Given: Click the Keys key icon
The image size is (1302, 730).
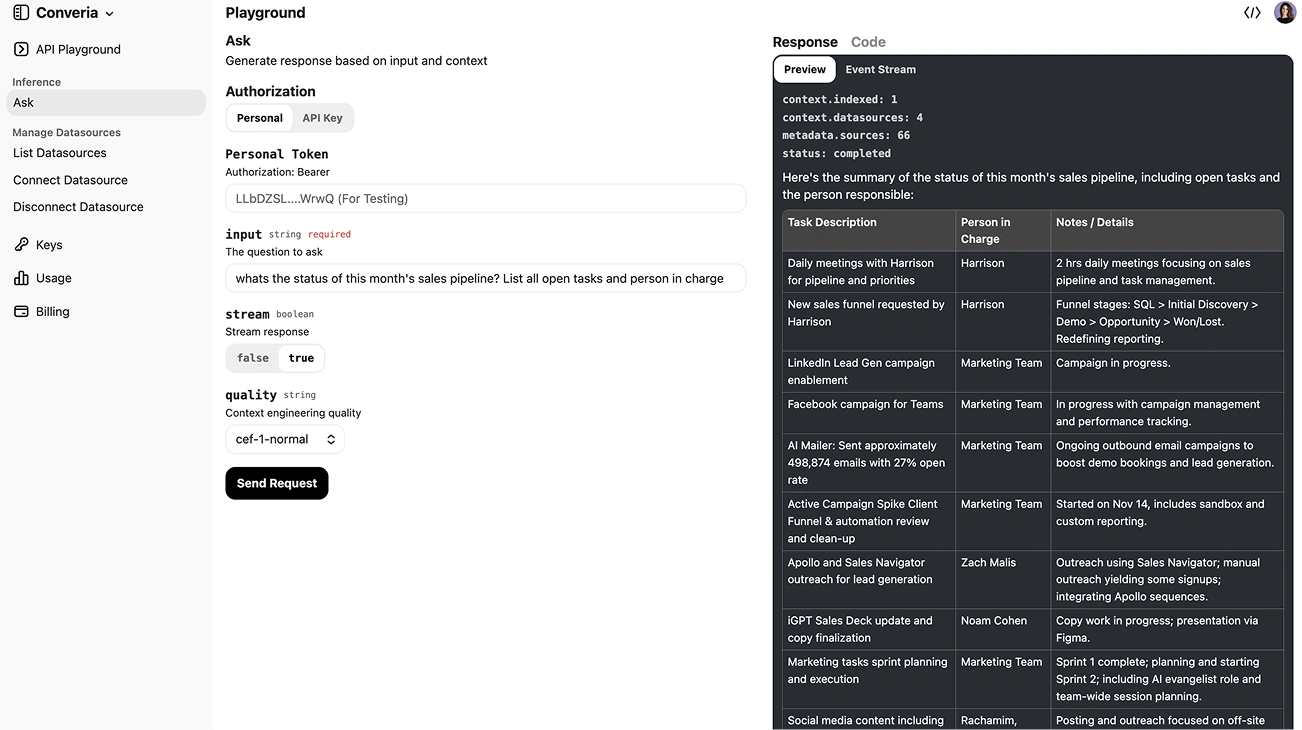Looking at the screenshot, I should pos(21,245).
